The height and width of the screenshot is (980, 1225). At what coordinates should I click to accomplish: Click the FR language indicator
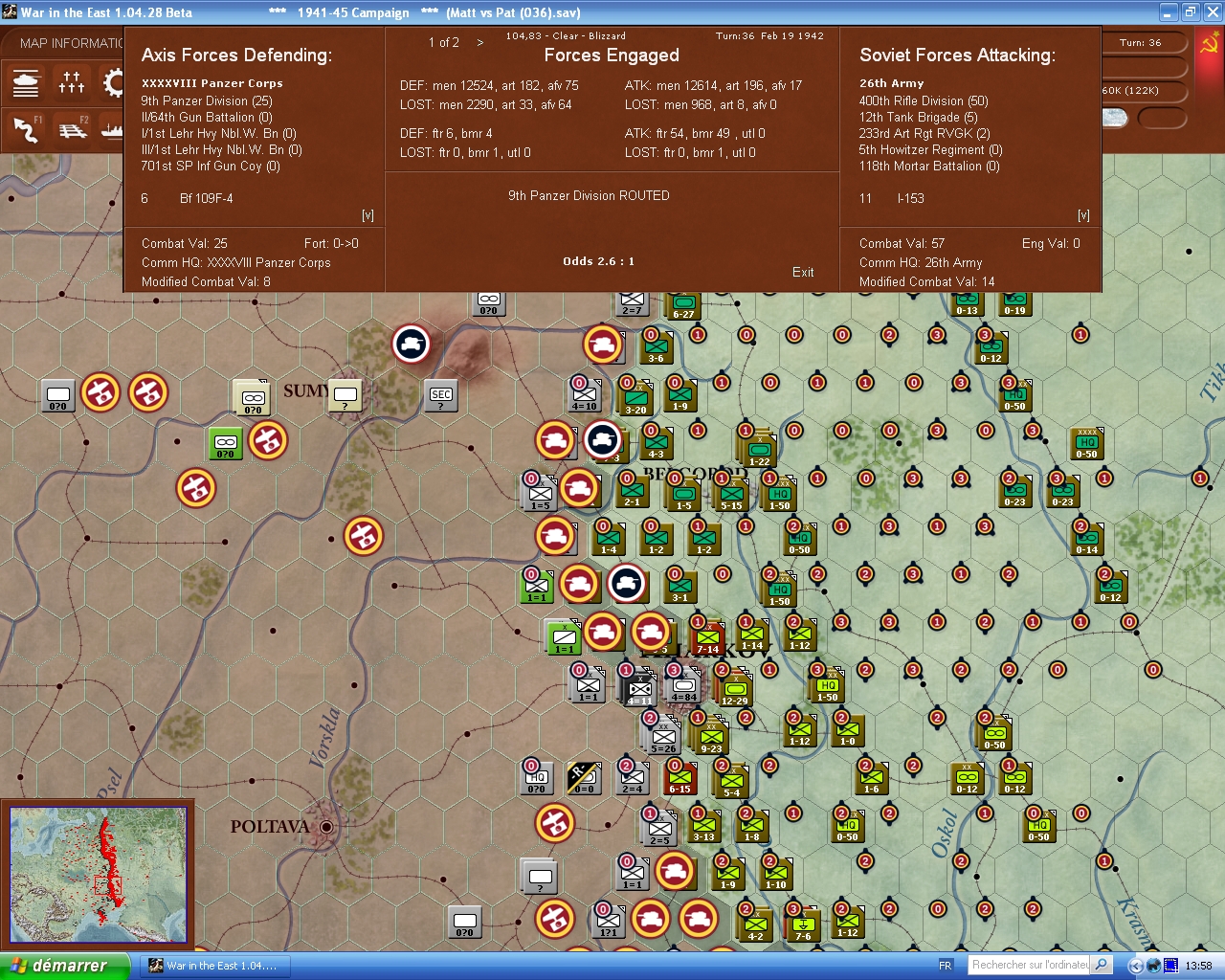click(946, 966)
